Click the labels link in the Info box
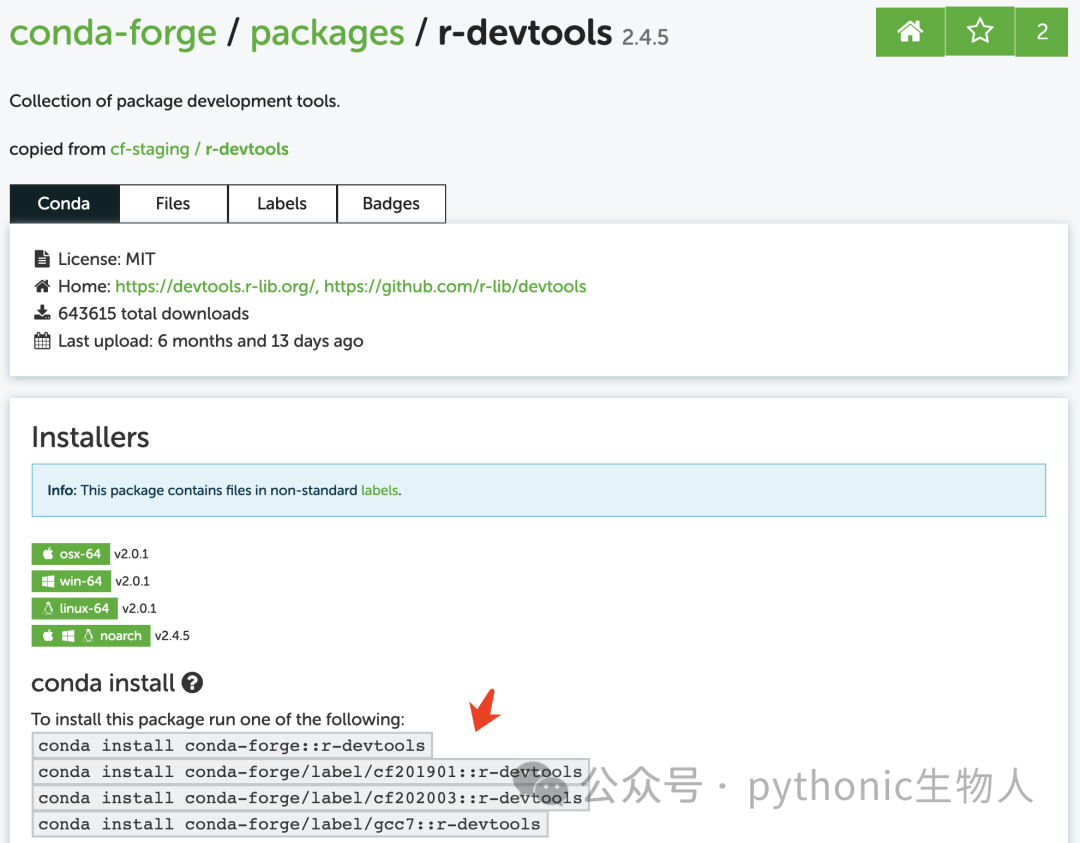This screenshot has width=1080, height=843. coord(380,490)
